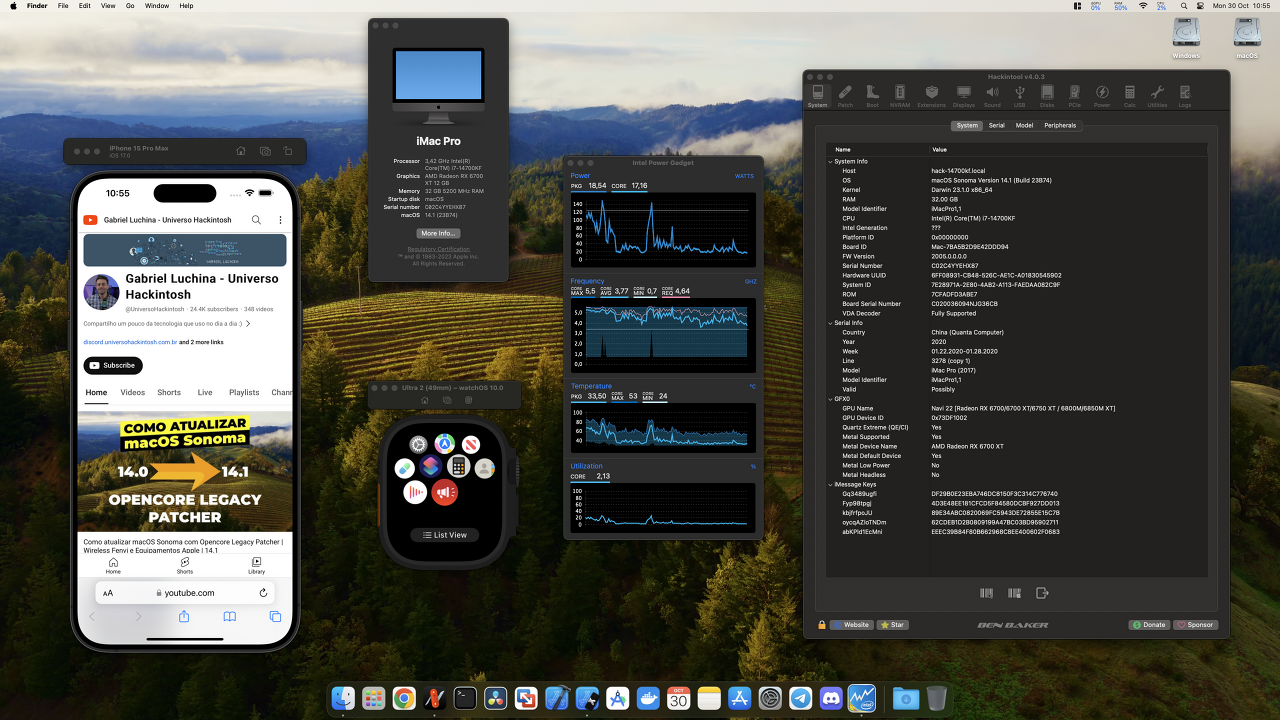This screenshot has height=720, width=1280.
Task: Click the youtube.com address bar in Safari
Action: coord(185,593)
